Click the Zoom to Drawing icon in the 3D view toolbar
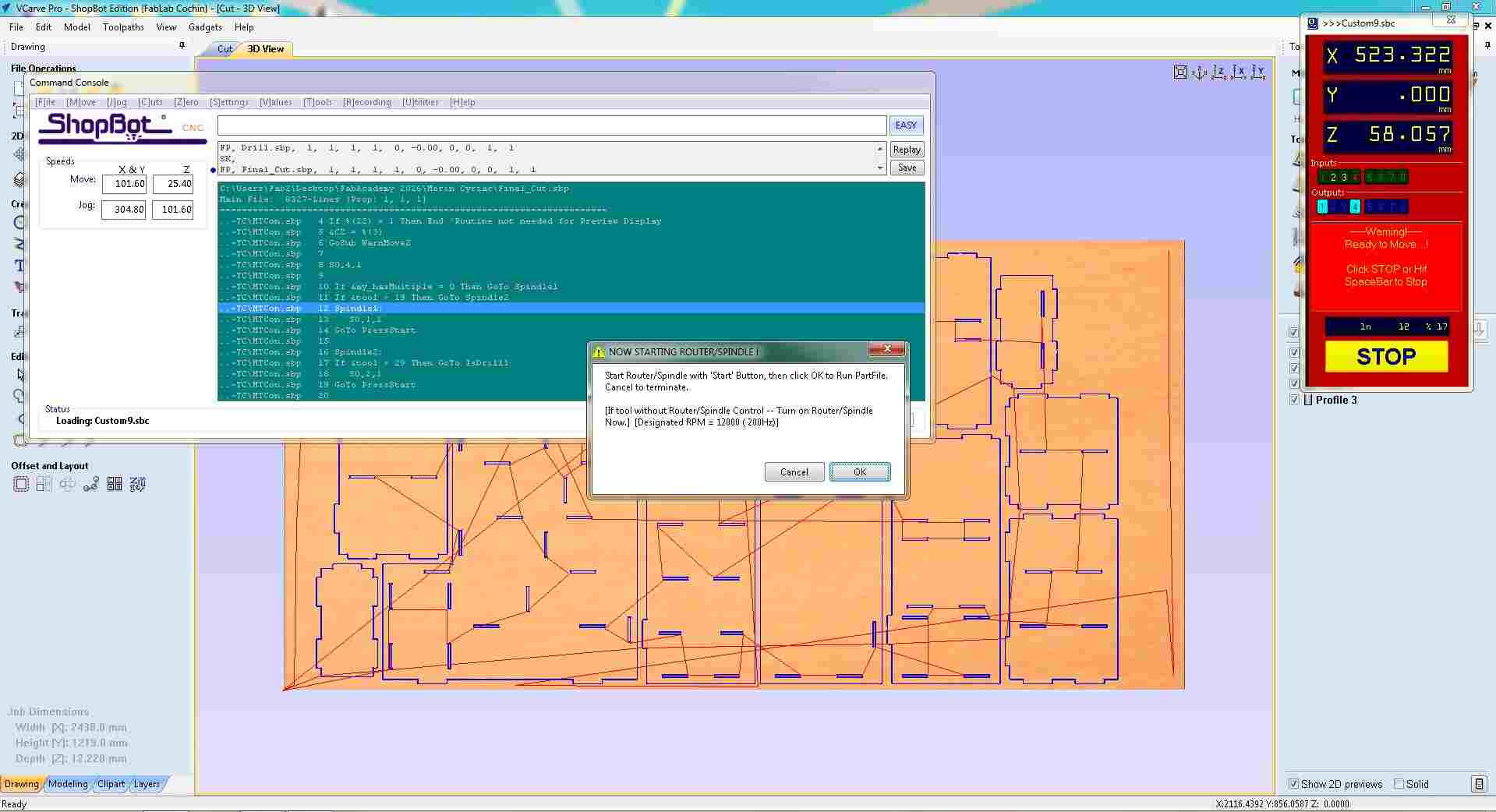This screenshot has height=812, width=1496. (x=1180, y=72)
